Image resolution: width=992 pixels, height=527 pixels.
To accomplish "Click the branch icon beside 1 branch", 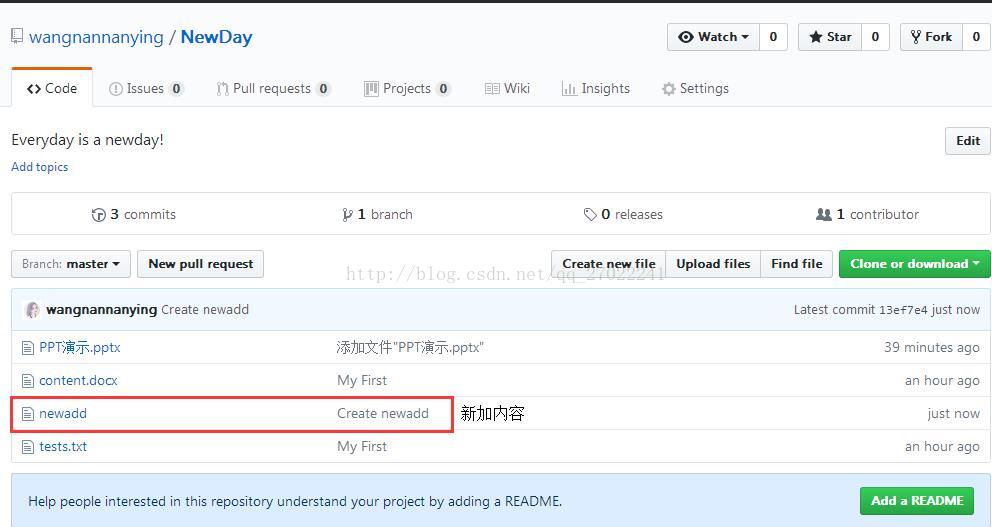I will point(347,215).
